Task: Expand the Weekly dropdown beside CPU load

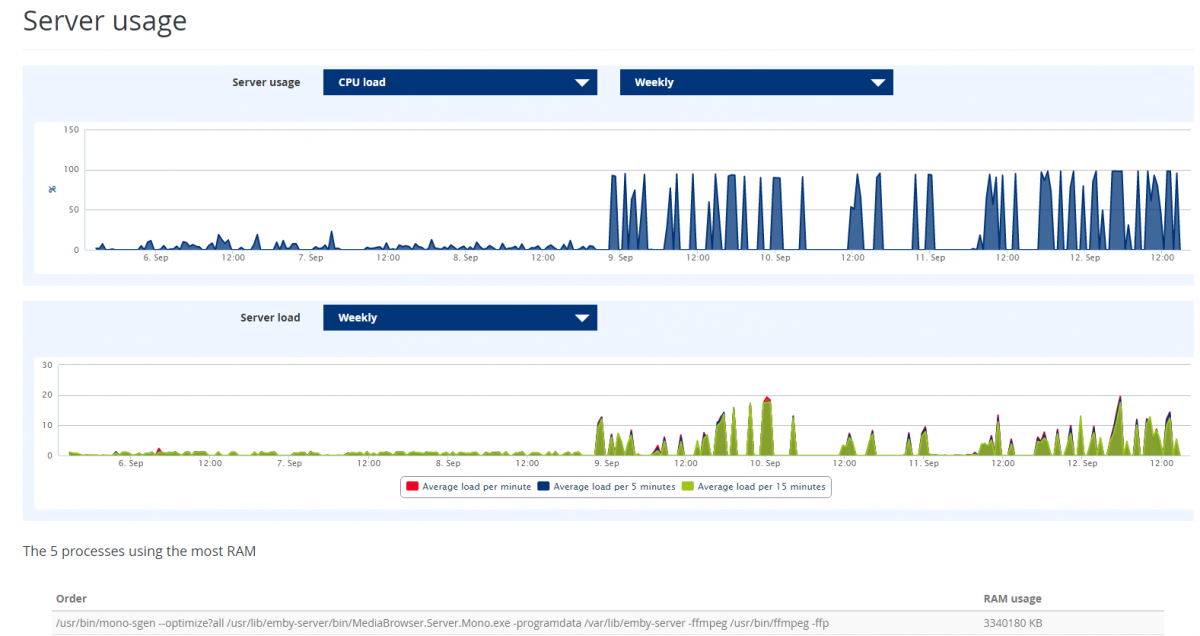Action: click(756, 83)
